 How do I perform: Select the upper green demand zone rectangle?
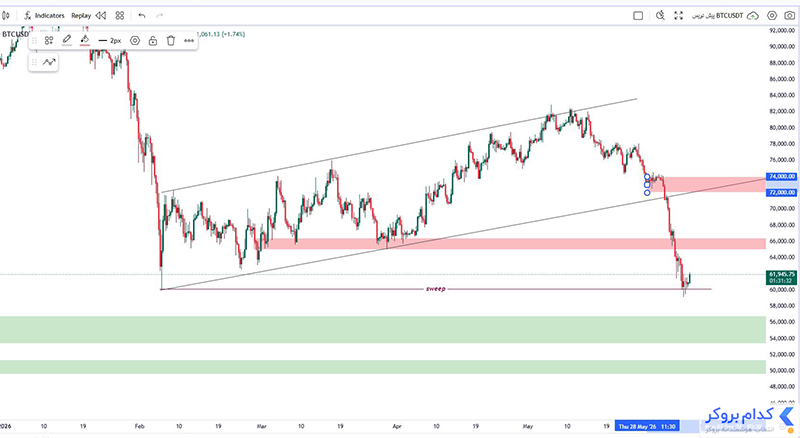click(383, 330)
